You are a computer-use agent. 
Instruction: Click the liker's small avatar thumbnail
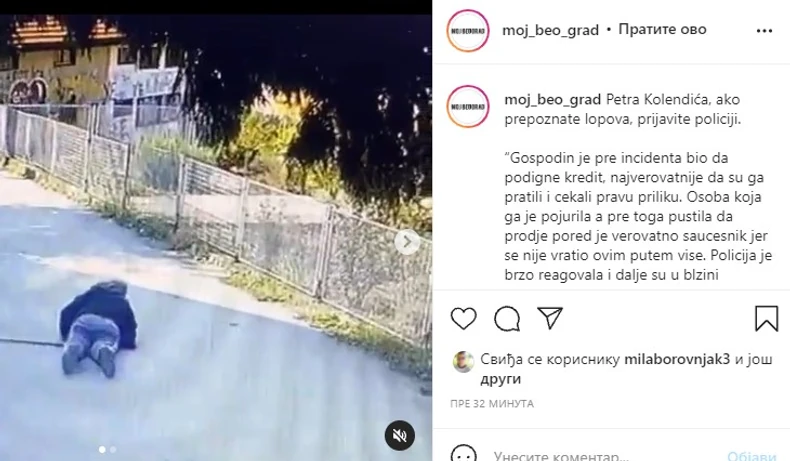pos(464,362)
